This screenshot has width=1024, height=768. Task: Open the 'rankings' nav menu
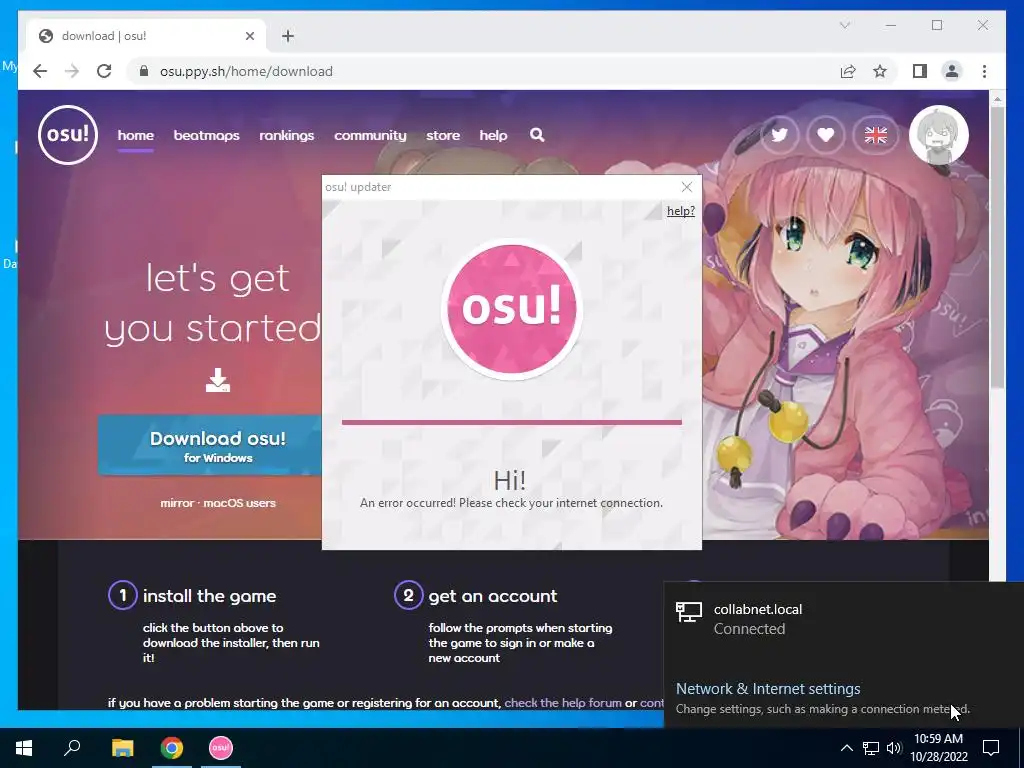[287, 135]
